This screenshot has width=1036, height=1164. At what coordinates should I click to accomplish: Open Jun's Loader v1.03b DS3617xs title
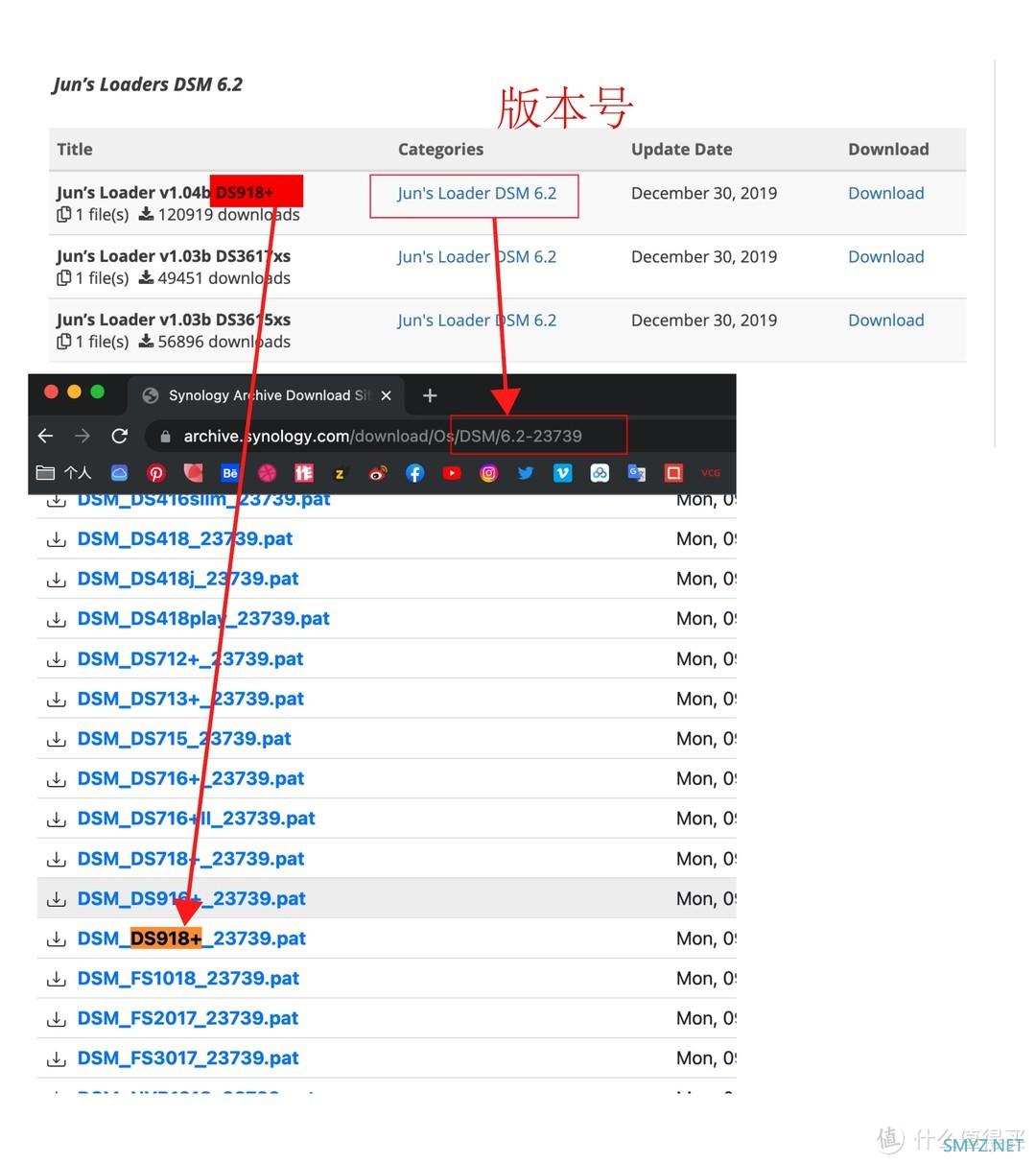click(x=174, y=255)
